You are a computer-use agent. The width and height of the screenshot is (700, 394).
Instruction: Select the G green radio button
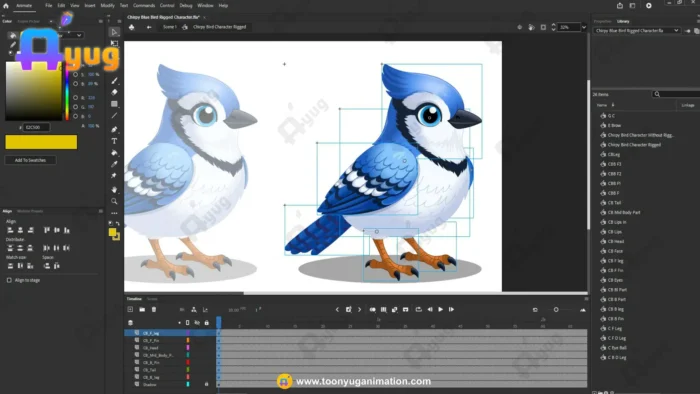tap(75, 107)
